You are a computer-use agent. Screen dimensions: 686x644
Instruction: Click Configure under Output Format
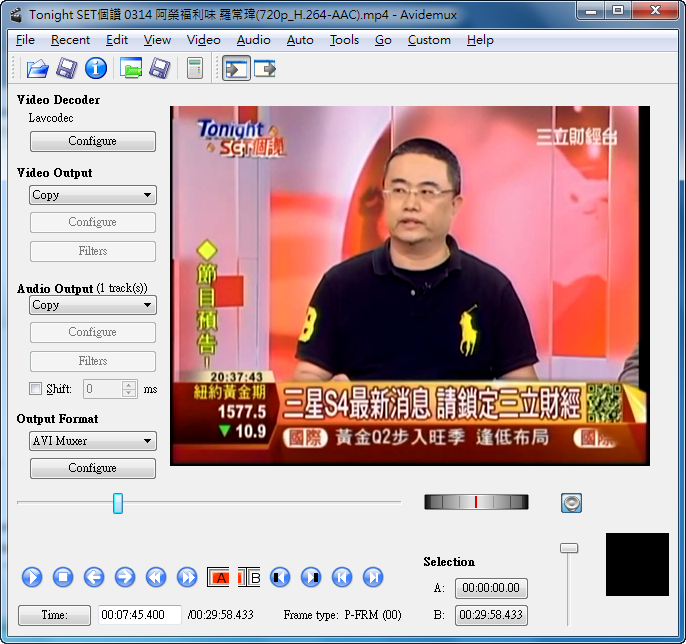(93, 468)
